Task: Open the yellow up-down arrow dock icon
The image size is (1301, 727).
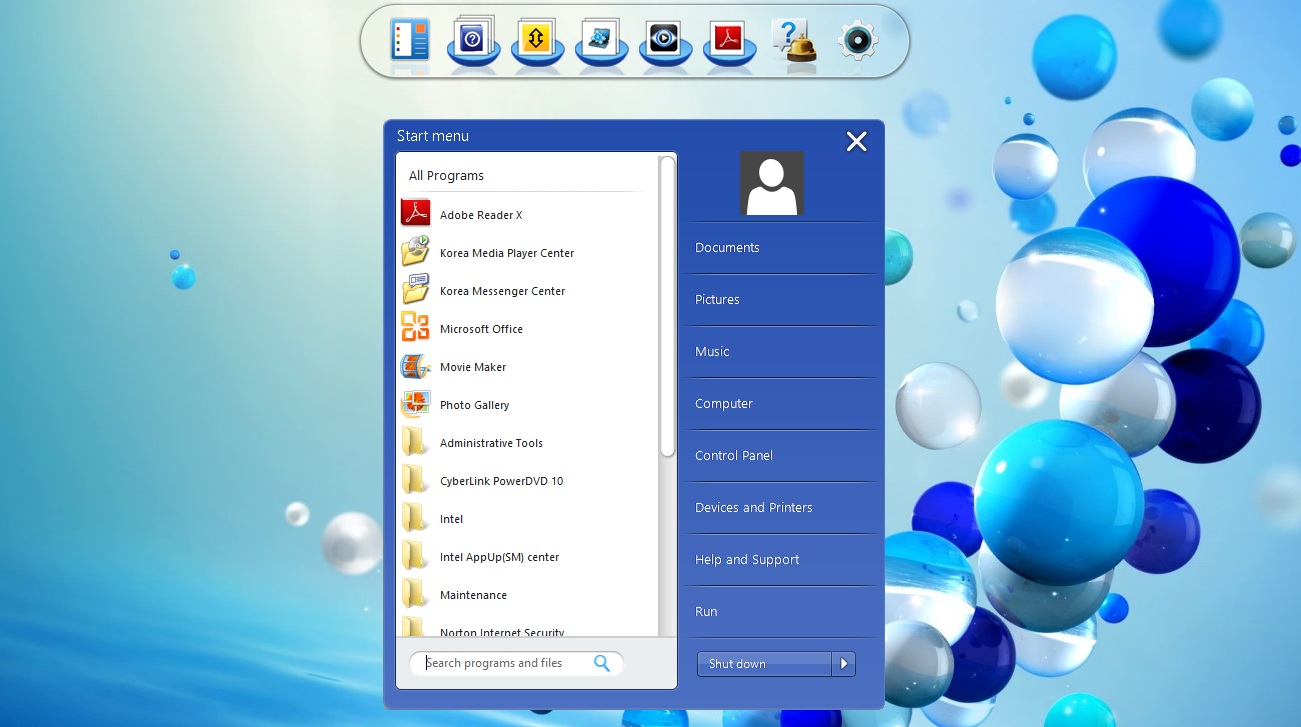Action: point(537,40)
